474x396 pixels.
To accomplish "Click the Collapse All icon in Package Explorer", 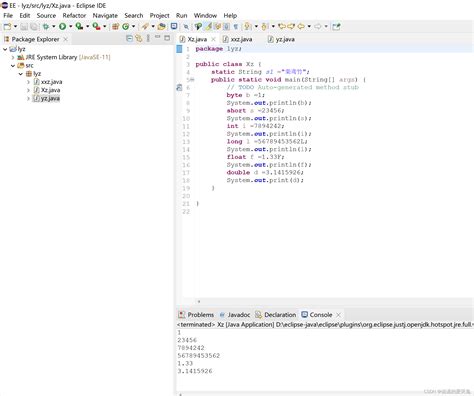I will pos(130,39).
